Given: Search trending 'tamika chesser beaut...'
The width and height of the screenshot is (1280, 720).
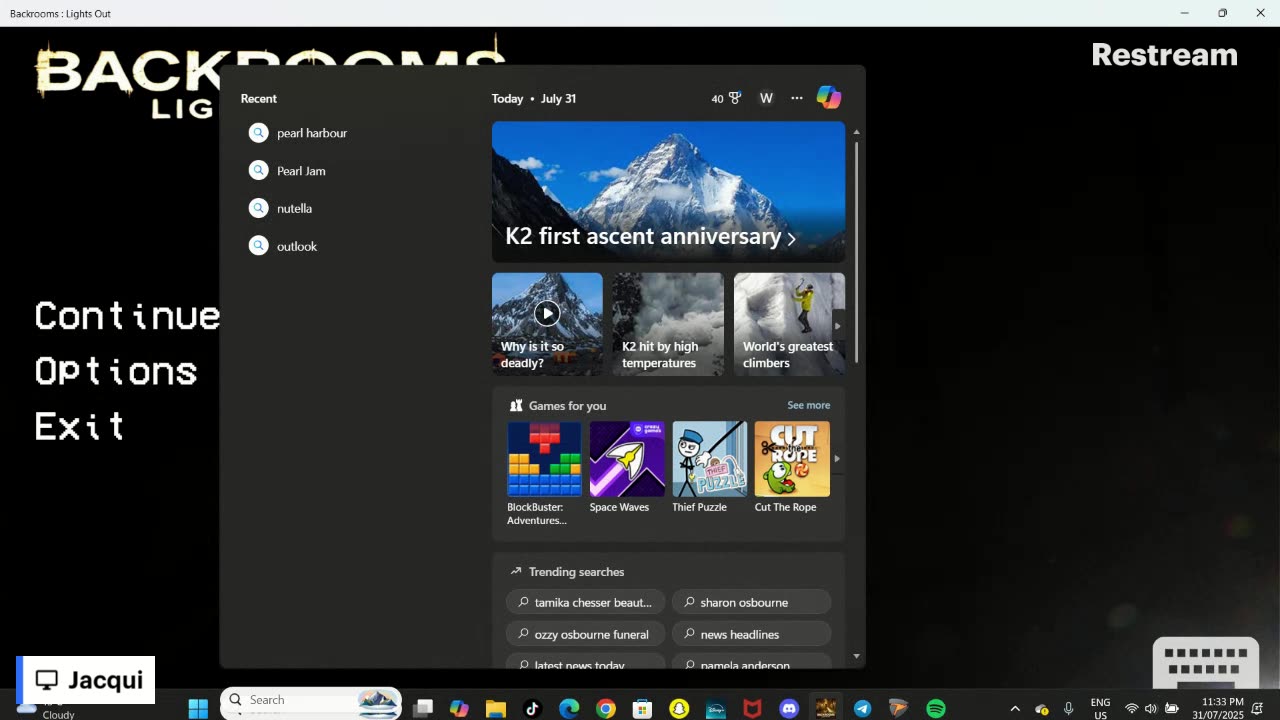Looking at the screenshot, I should pyautogui.click(x=585, y=602).
